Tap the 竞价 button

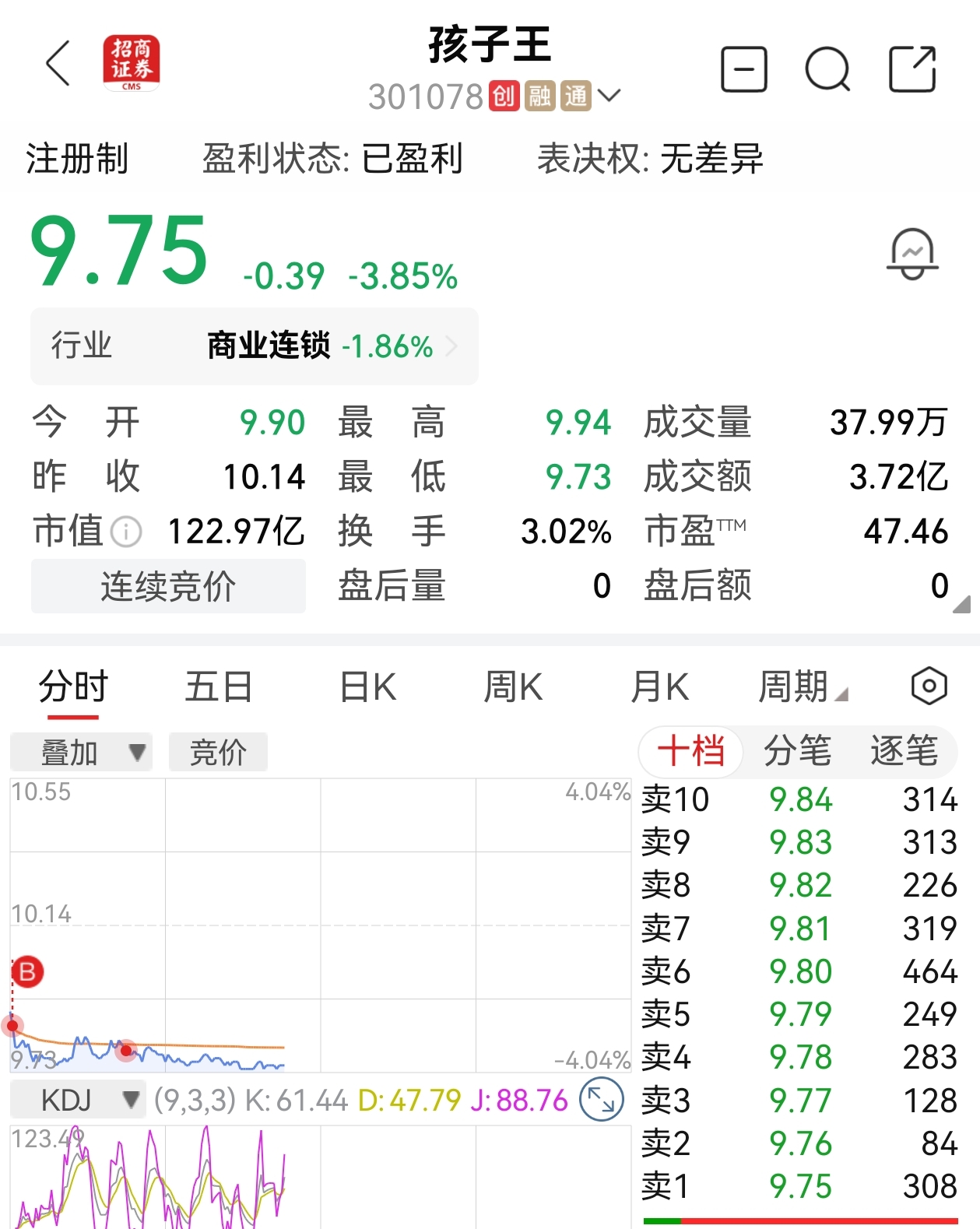(x=218, y=752)
